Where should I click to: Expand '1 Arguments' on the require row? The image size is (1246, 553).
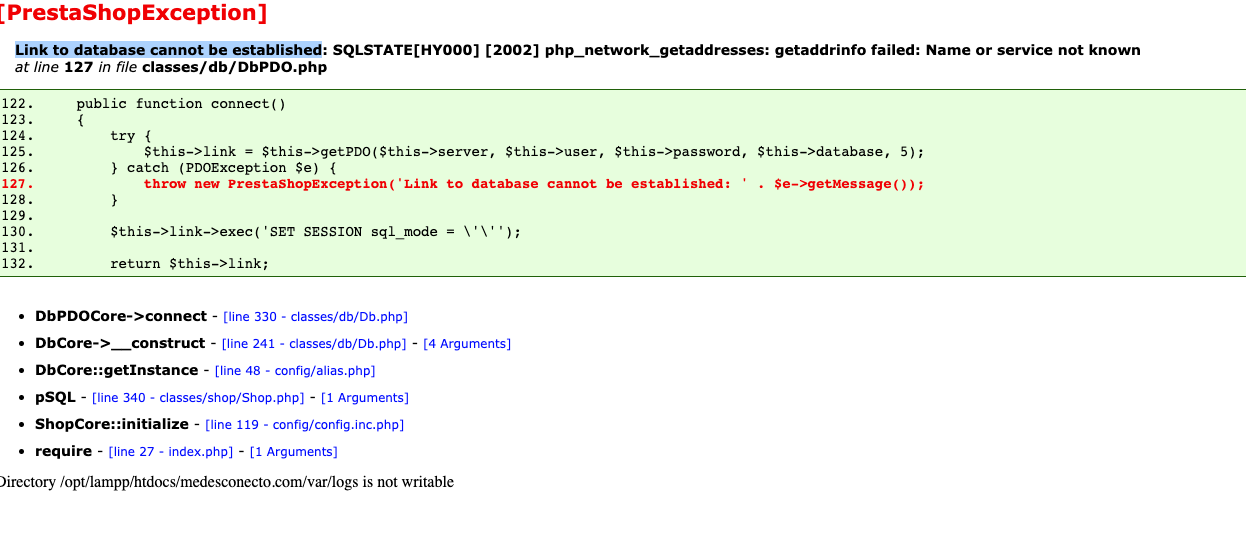(294, 451)
